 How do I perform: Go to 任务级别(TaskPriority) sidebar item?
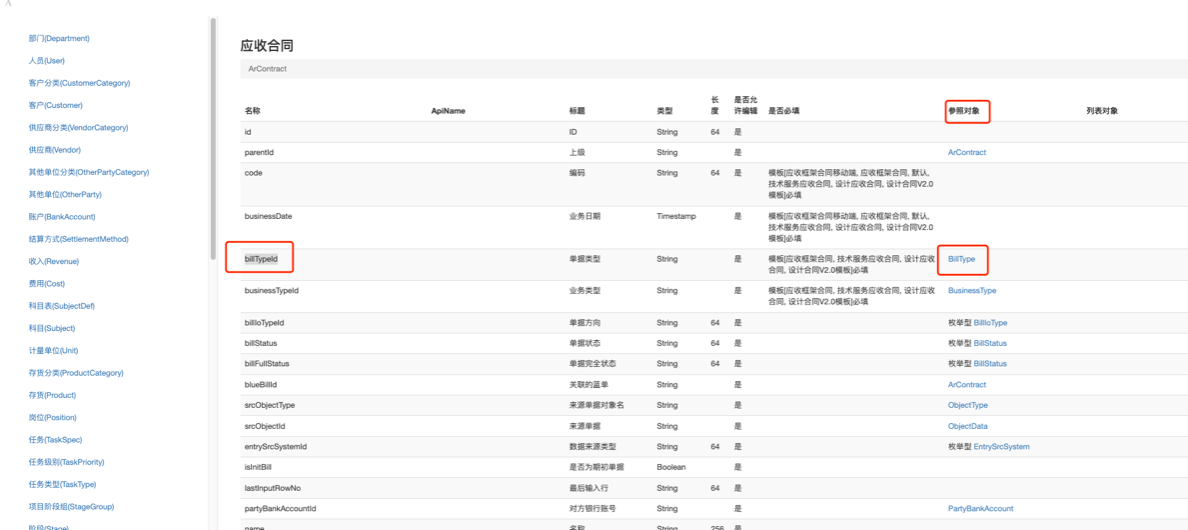(66, 462)
